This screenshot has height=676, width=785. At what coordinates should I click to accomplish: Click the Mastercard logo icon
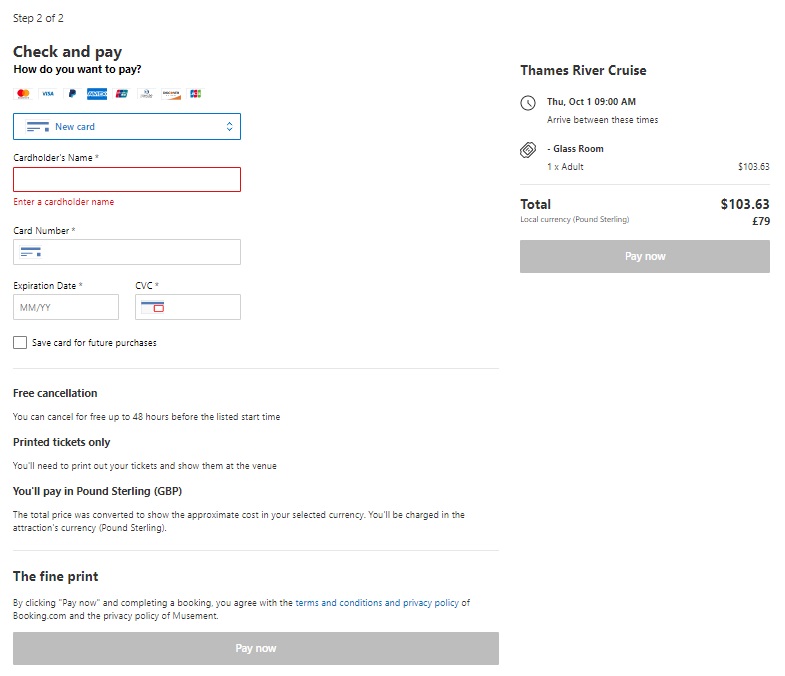(x=23, y=94)
